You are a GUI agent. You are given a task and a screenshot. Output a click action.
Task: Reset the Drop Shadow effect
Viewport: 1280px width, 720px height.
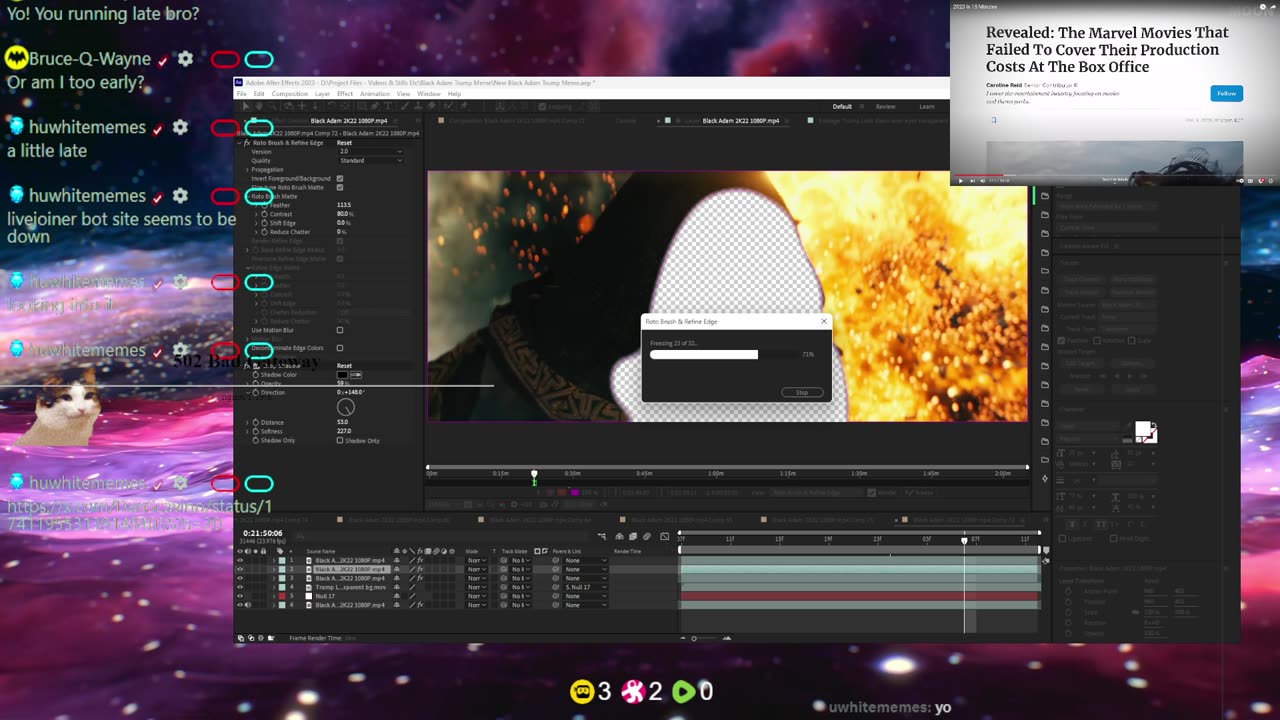click(344, 366)
